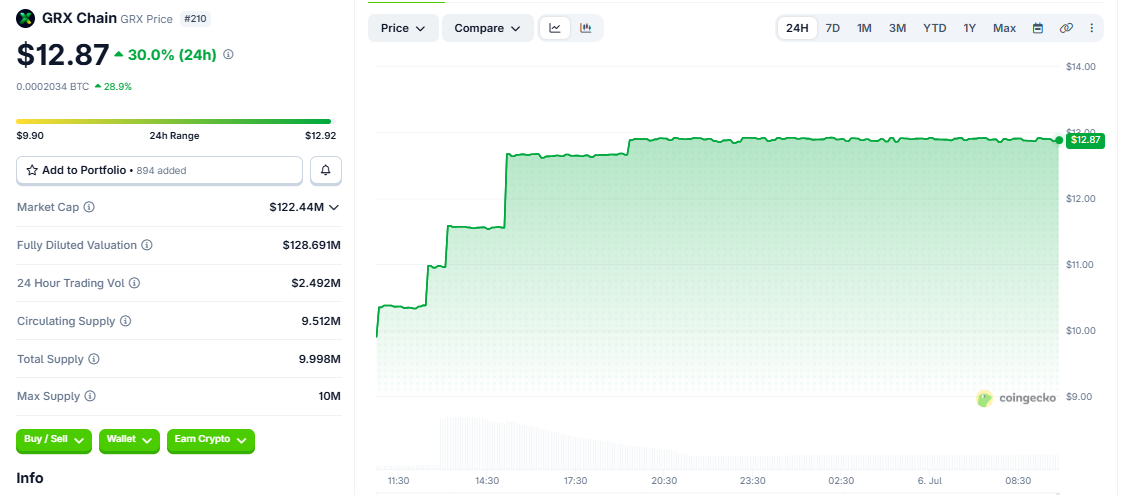Click the 9.512M circulating supply value

pos(321,321)
